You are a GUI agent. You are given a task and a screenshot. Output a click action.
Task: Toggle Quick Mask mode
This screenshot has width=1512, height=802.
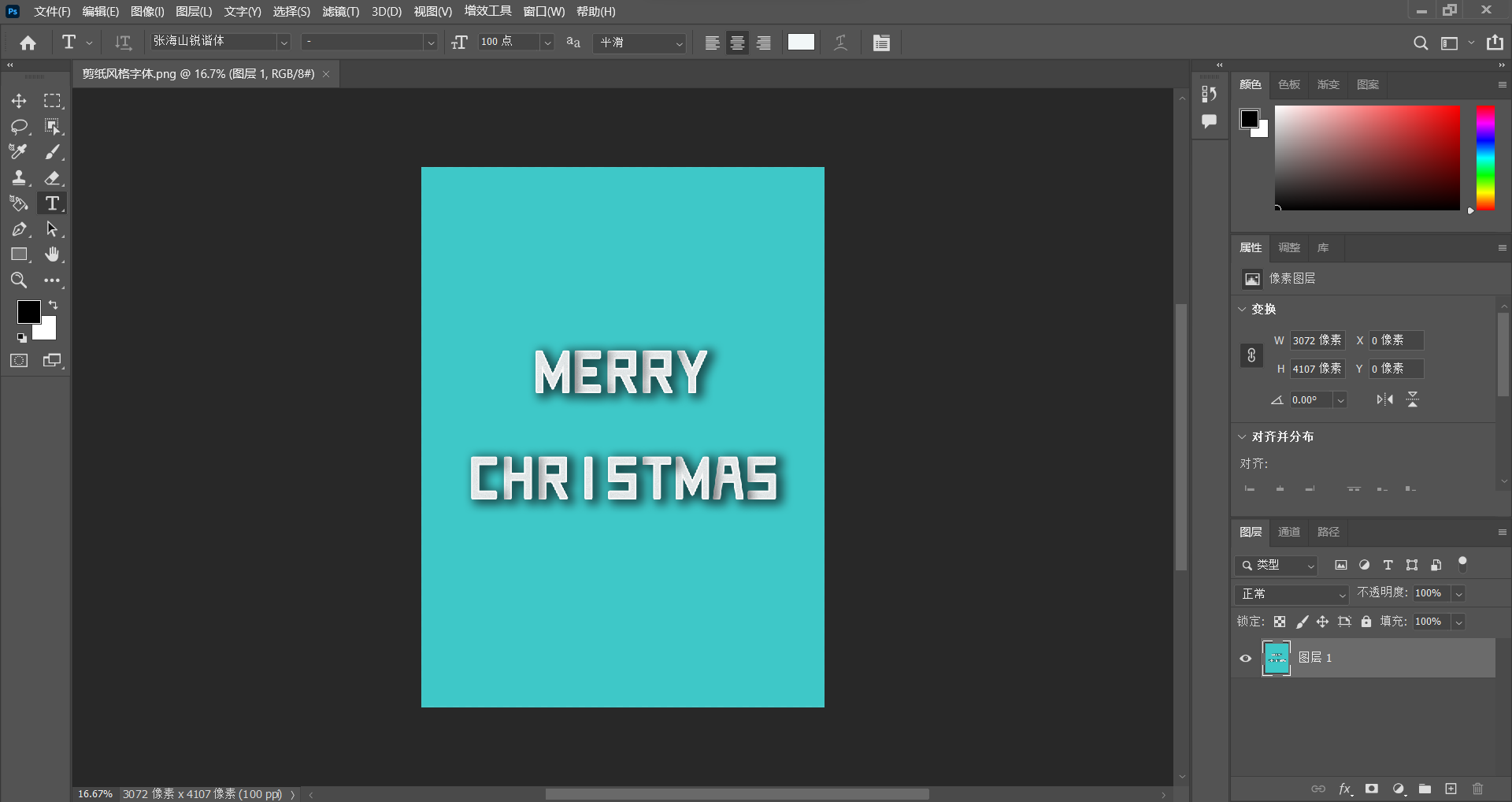[x=19, y=361]
